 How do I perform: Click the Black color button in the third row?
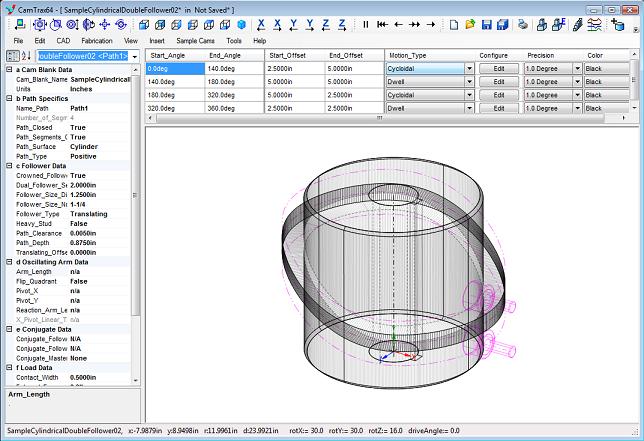click(606, 95)
